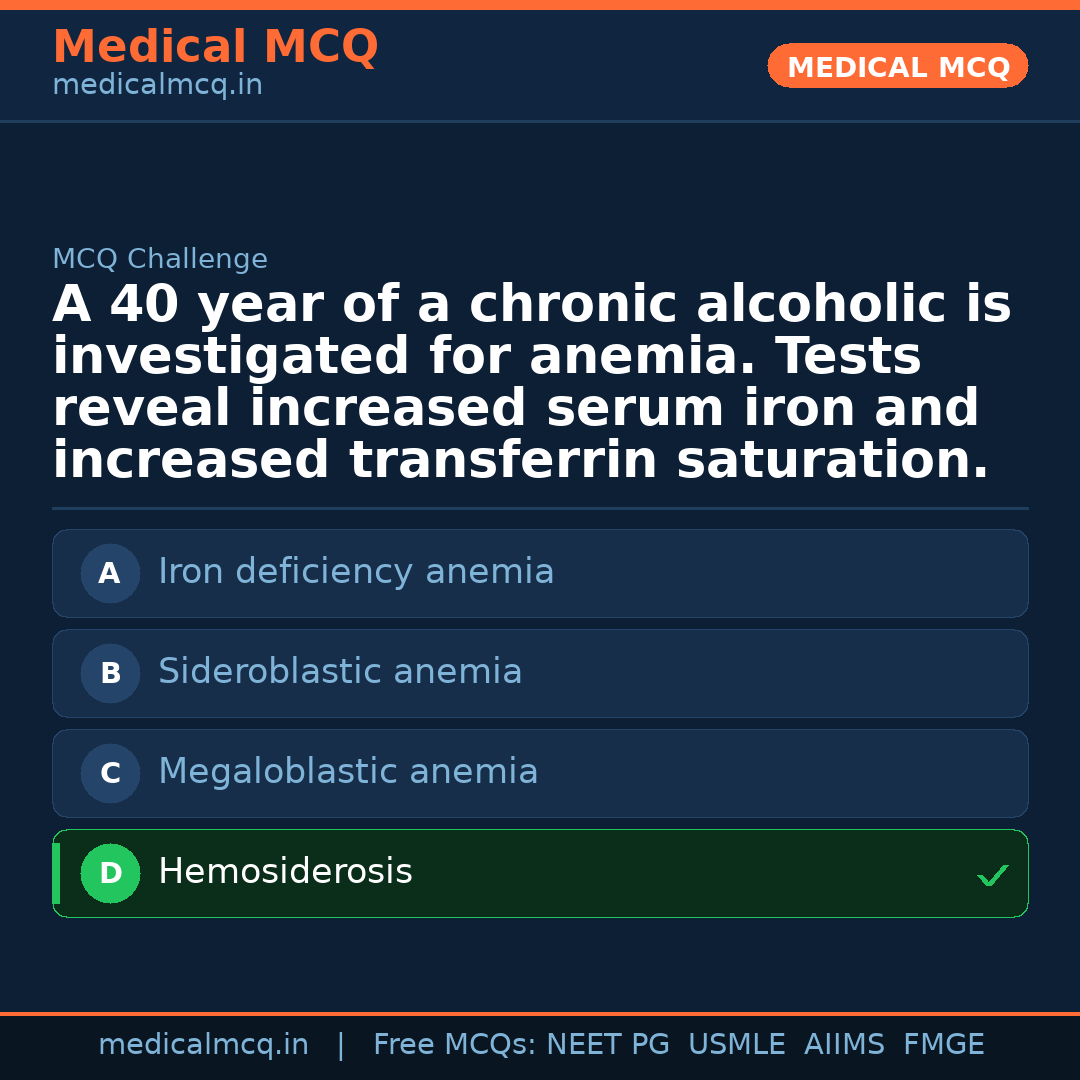The height and width of the screenshot is (1080, 1080).
Task: Click the USMLE label in the footer
Action: coord(737,1045)
